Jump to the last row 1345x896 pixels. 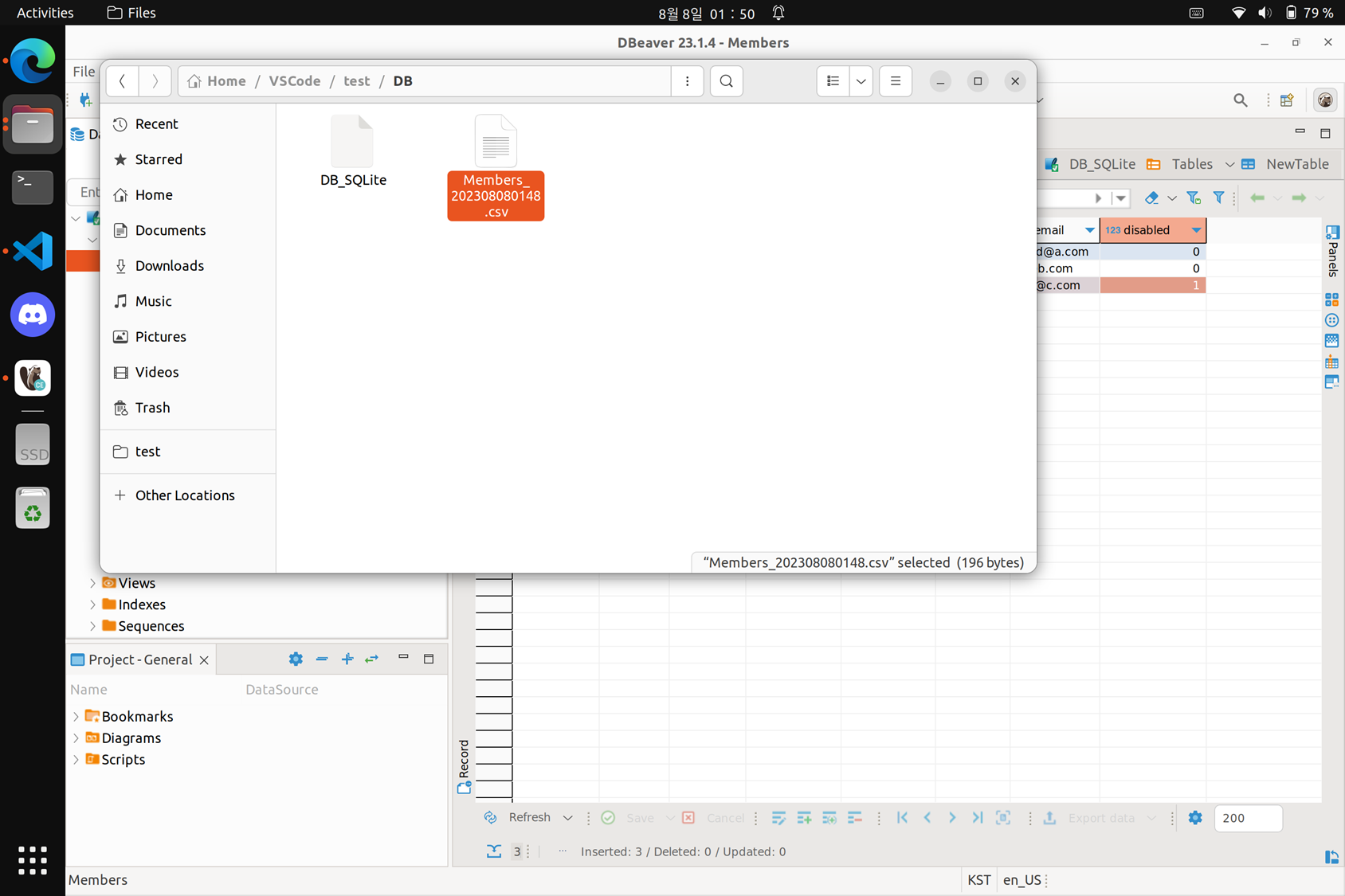tap(978, 818)
